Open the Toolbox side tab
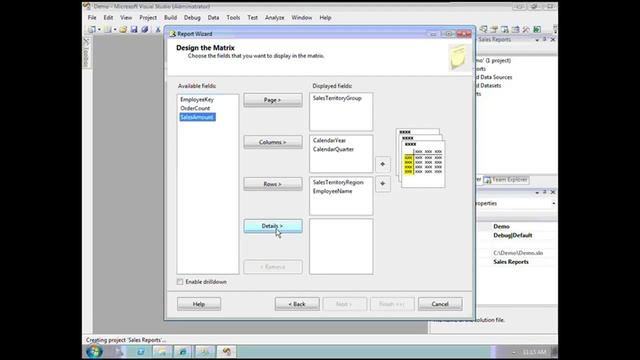Image resolution: width=640 pixels, height=360 pixels. (x=86, y=53)
